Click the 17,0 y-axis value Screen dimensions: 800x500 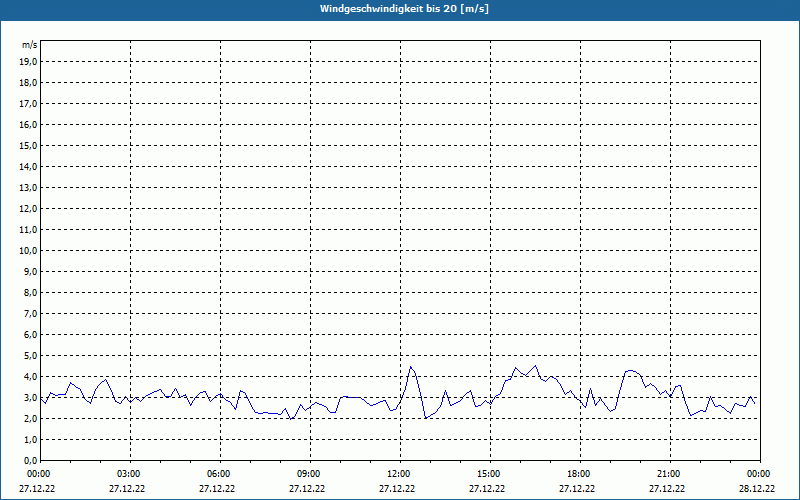(29, 103)
